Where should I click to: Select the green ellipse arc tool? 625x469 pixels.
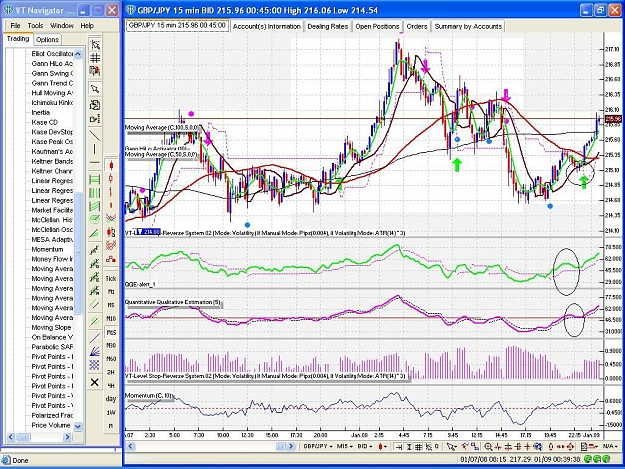tap(95, 219)
